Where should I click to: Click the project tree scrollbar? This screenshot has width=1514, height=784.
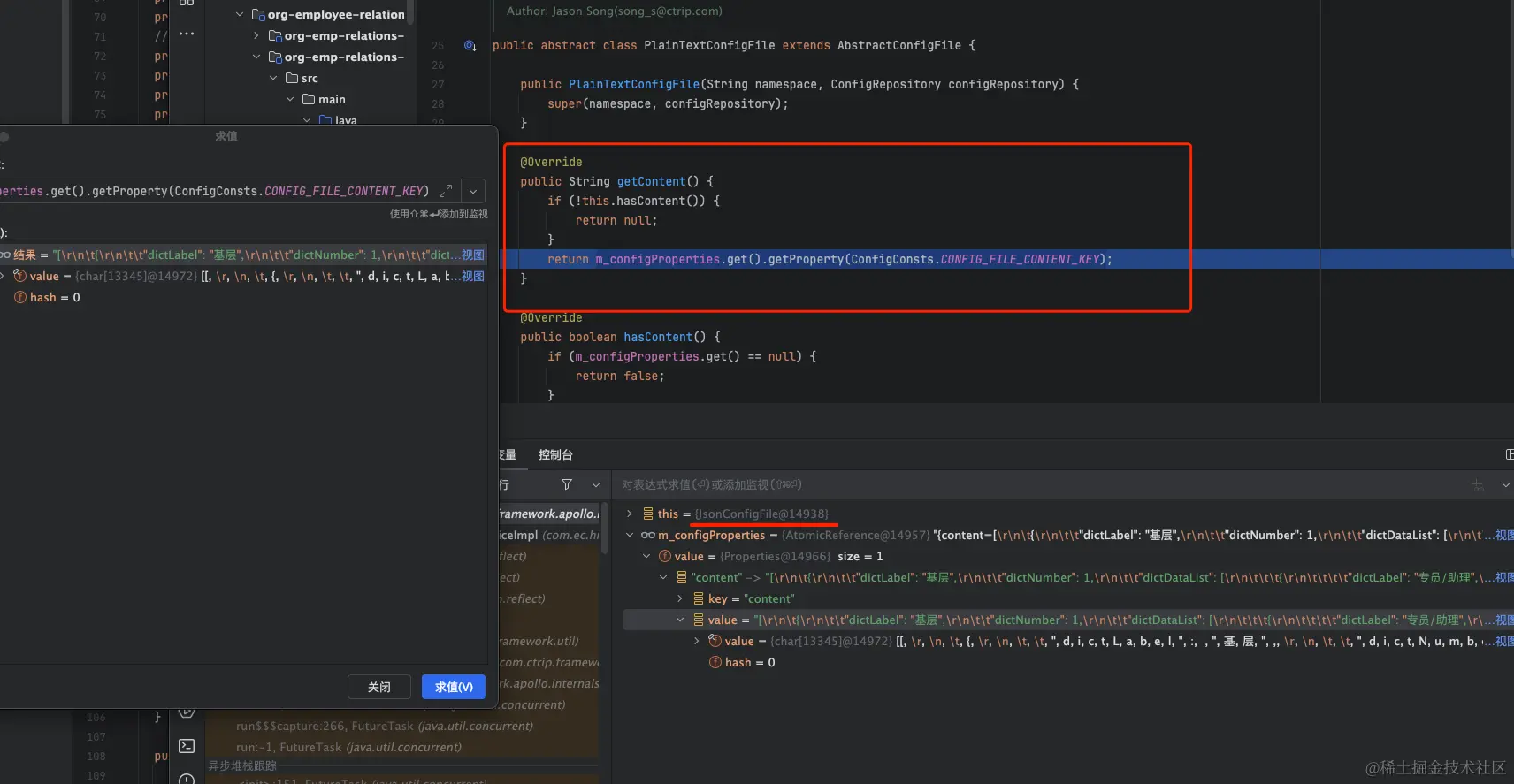point(410,12)
